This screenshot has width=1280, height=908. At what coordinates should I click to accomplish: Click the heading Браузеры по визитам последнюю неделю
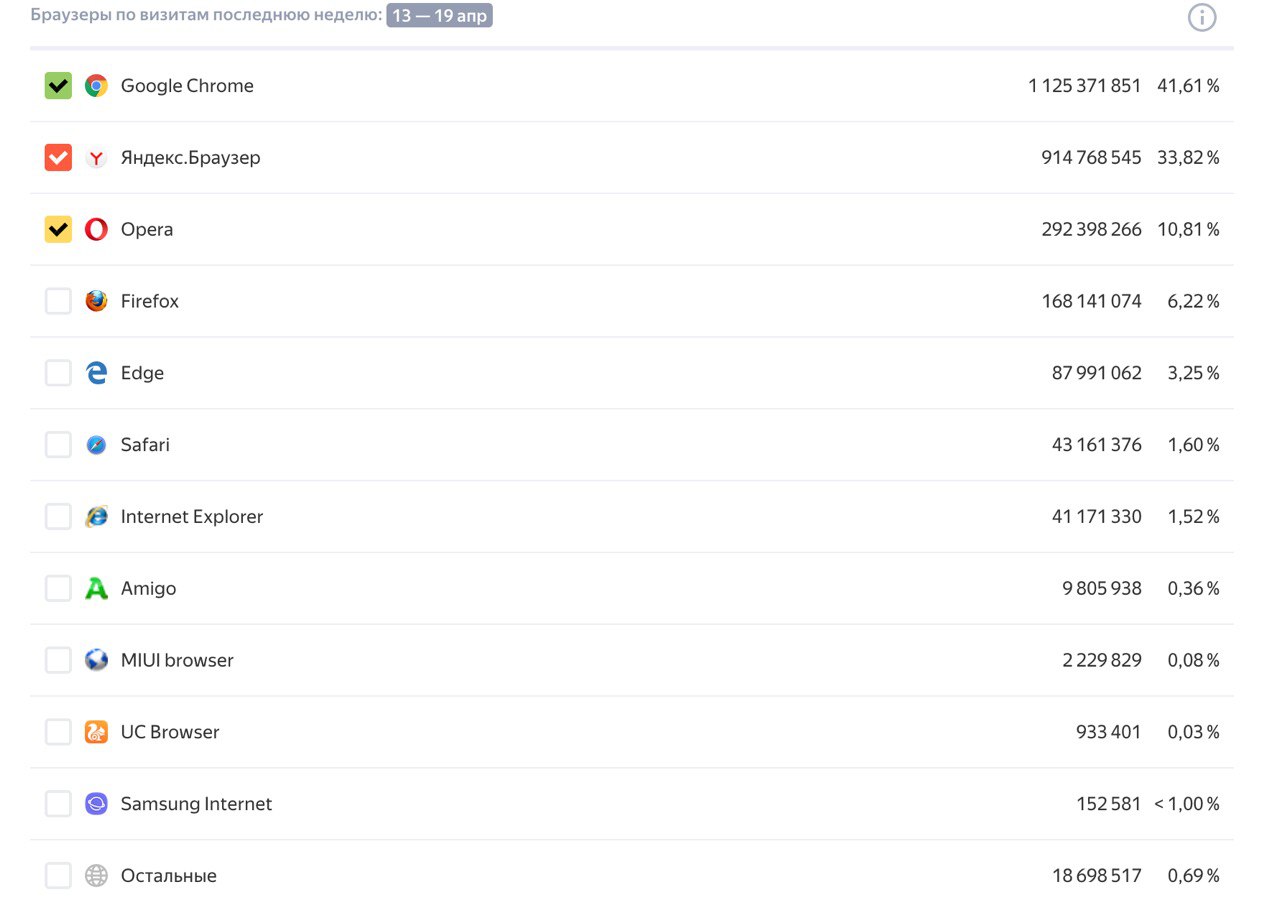[206, 16]
